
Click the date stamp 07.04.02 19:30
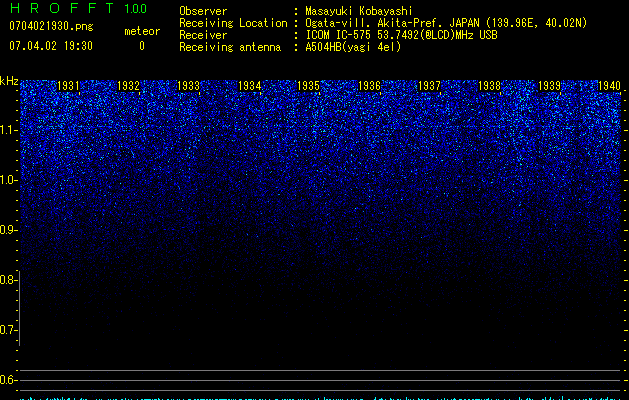(x=51, y=45)
